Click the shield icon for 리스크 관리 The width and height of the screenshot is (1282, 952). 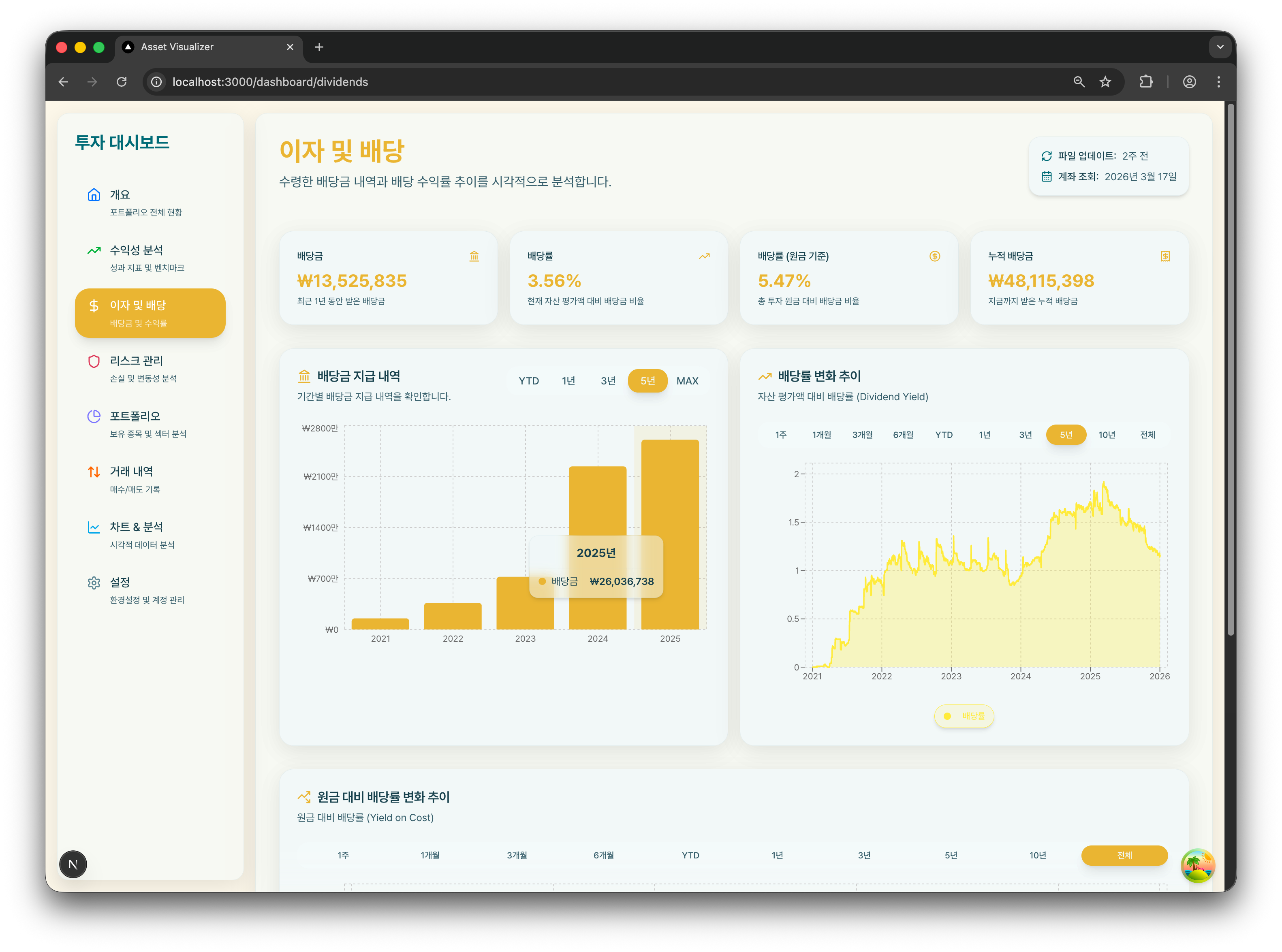(94, 361)
